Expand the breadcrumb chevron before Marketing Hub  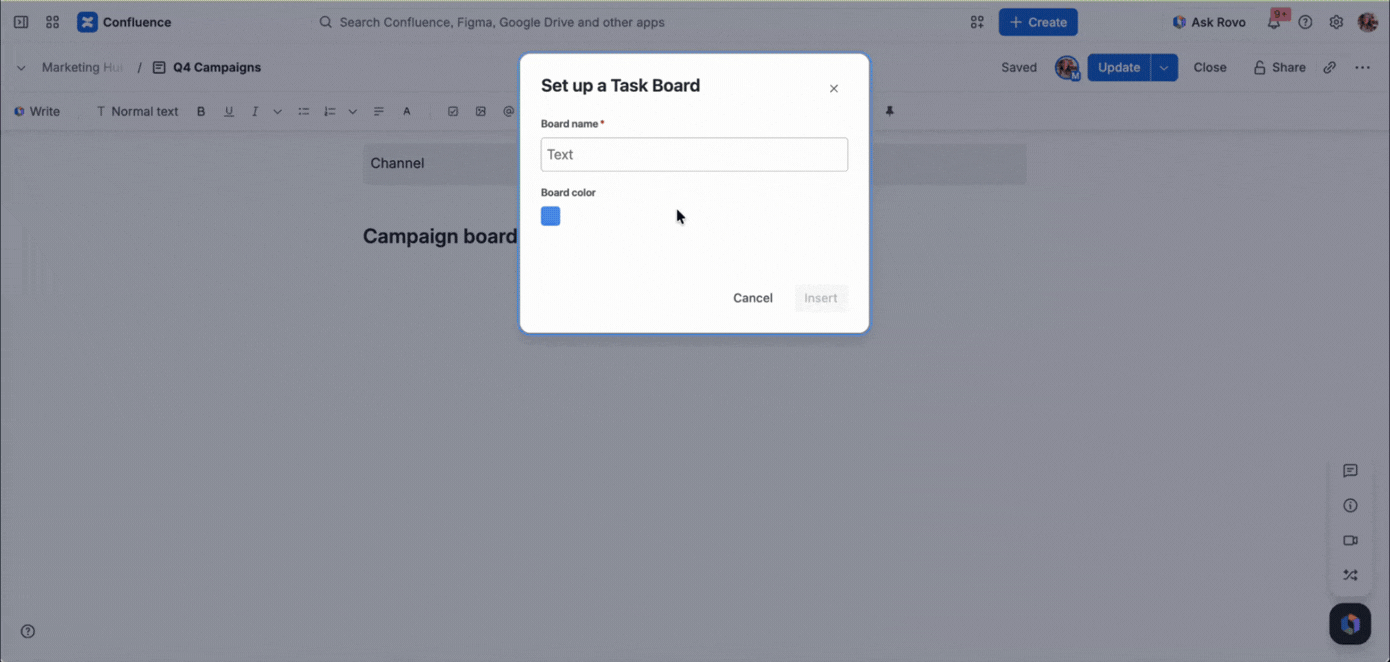coord(21,68)
